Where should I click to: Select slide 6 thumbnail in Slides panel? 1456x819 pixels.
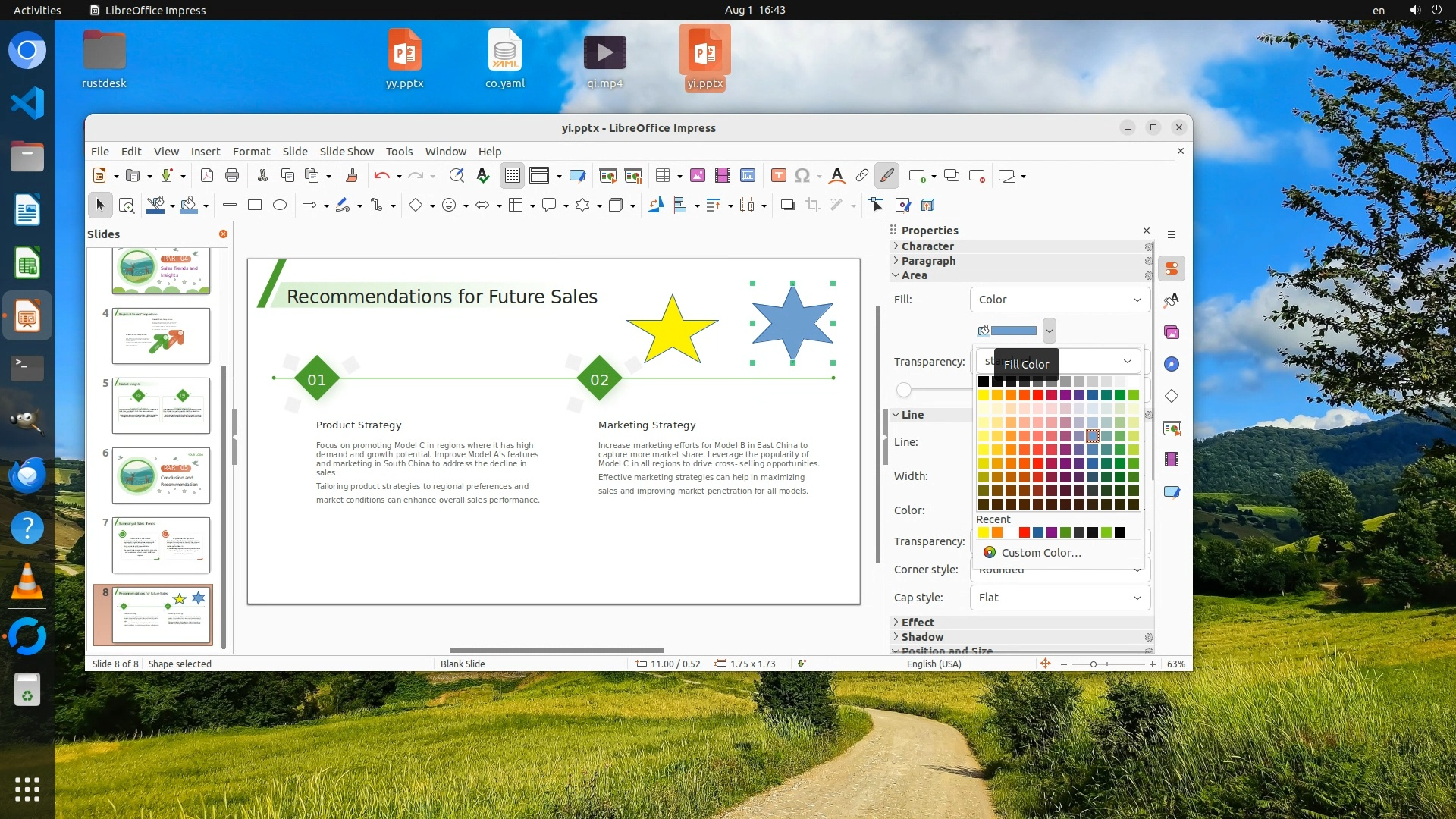pos(161,475)
